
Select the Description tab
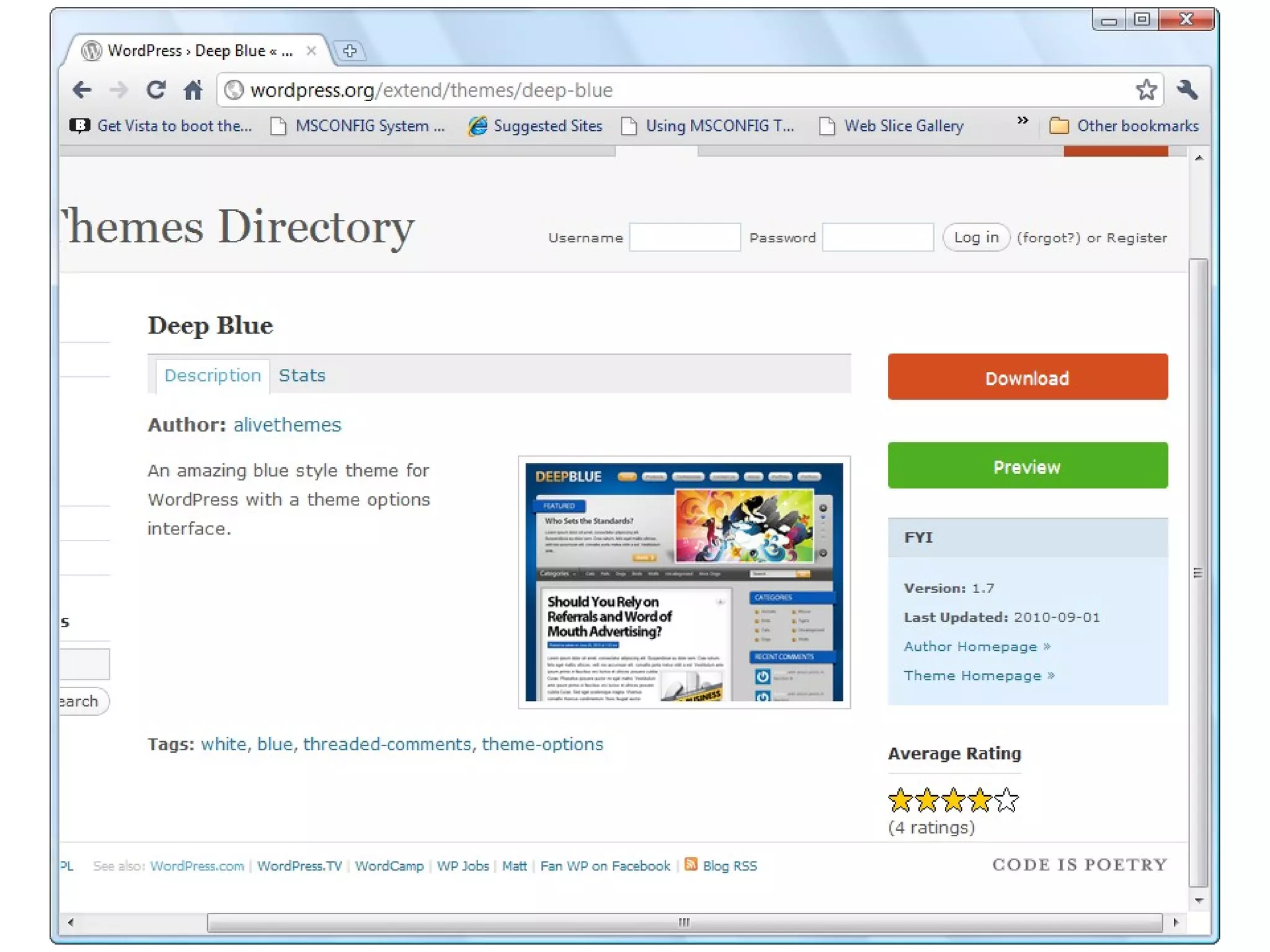(x=213, y=376)
